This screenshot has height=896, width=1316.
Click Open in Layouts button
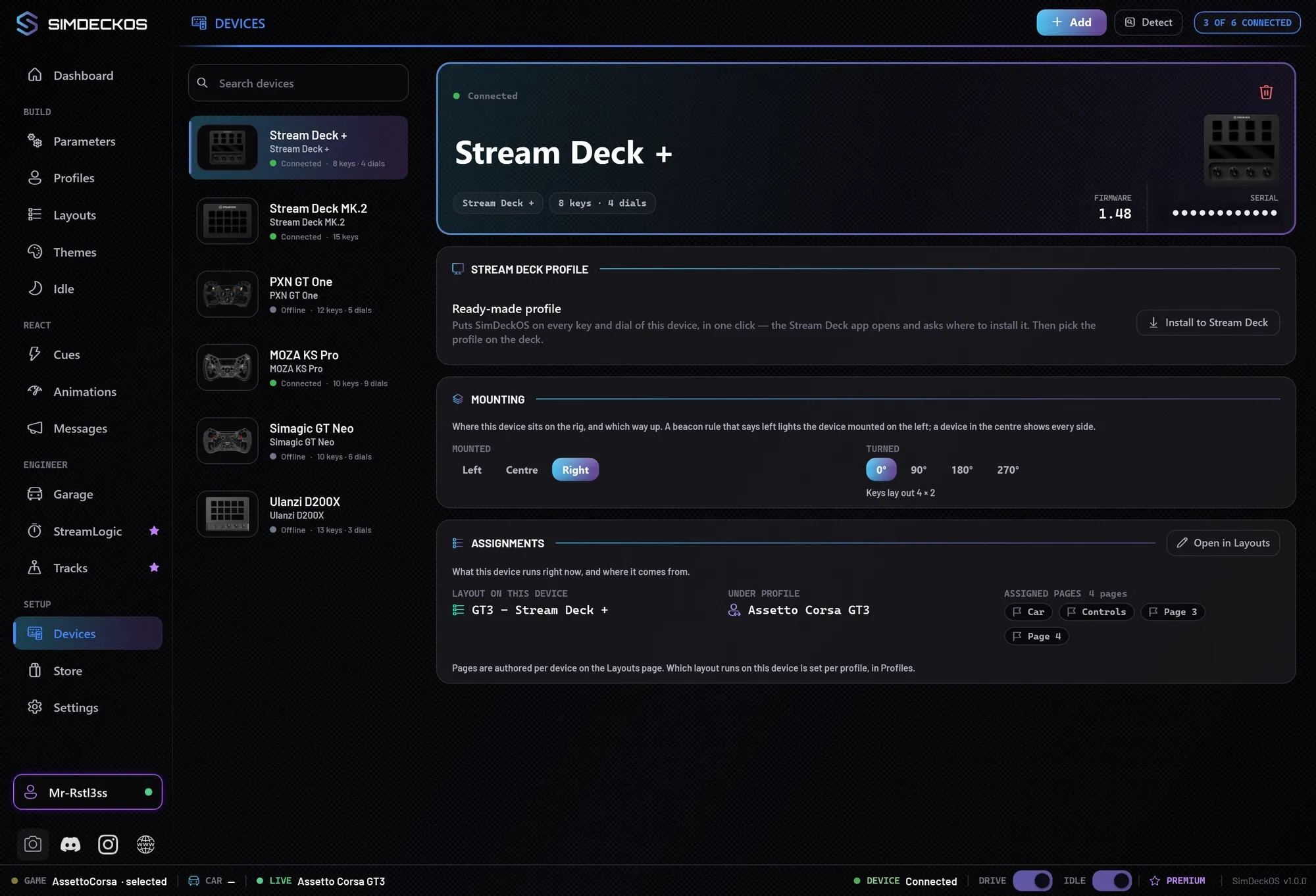(x=1223, y=543)
